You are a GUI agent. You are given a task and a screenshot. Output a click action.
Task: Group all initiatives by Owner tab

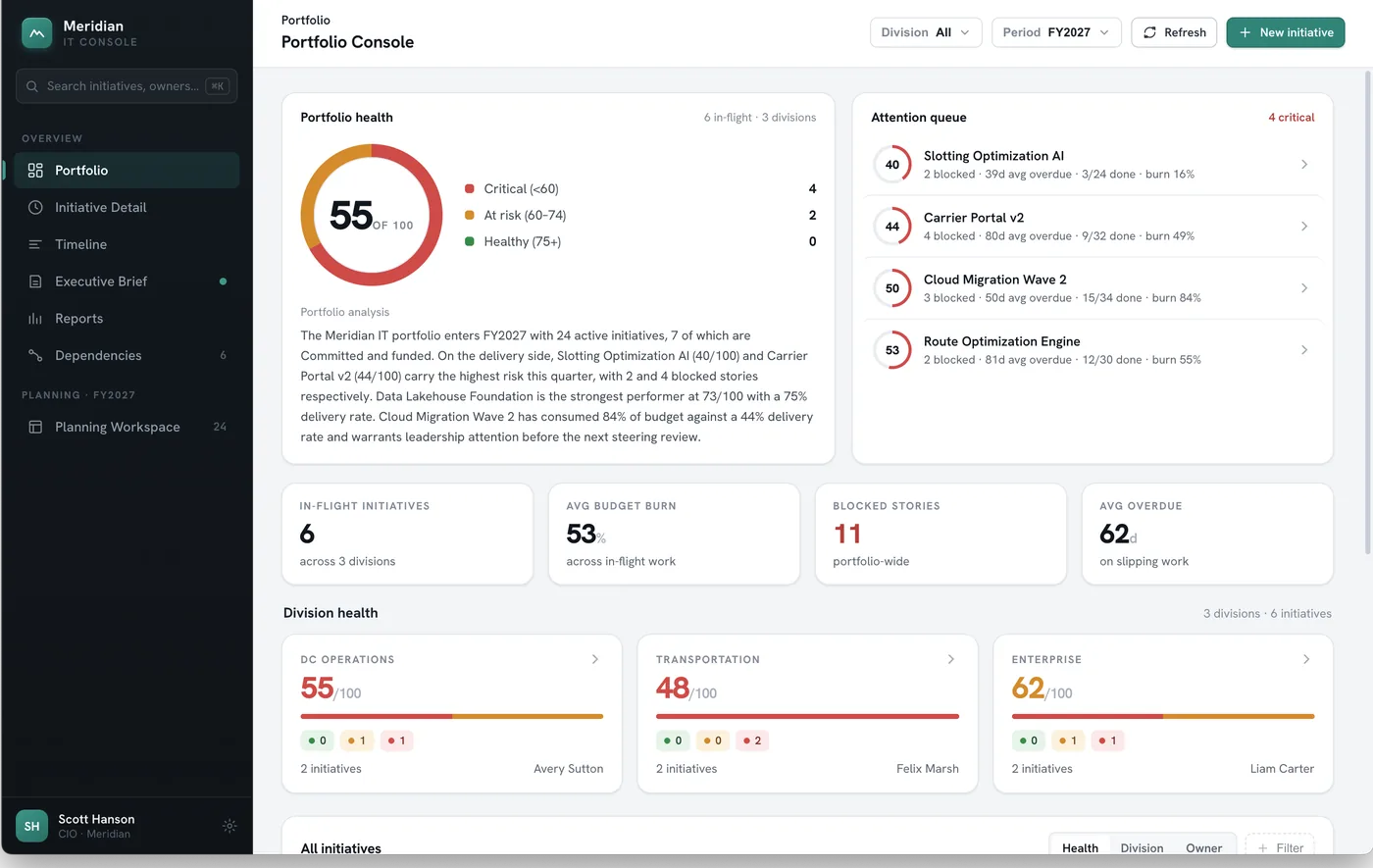pyautogui.click(x=1203, y=847)
